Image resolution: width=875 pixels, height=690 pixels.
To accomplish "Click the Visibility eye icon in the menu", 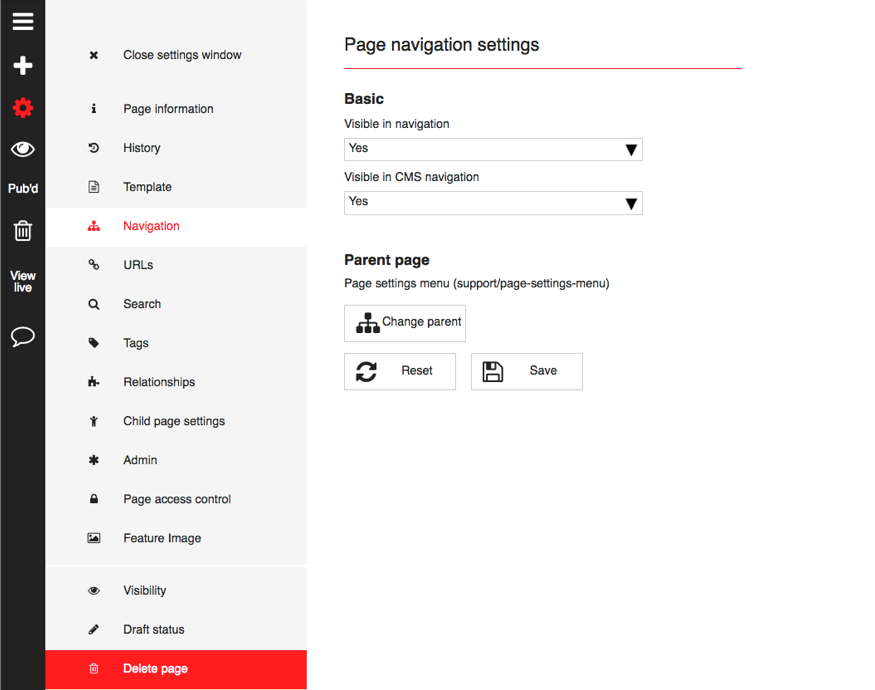I will [94, 591].
